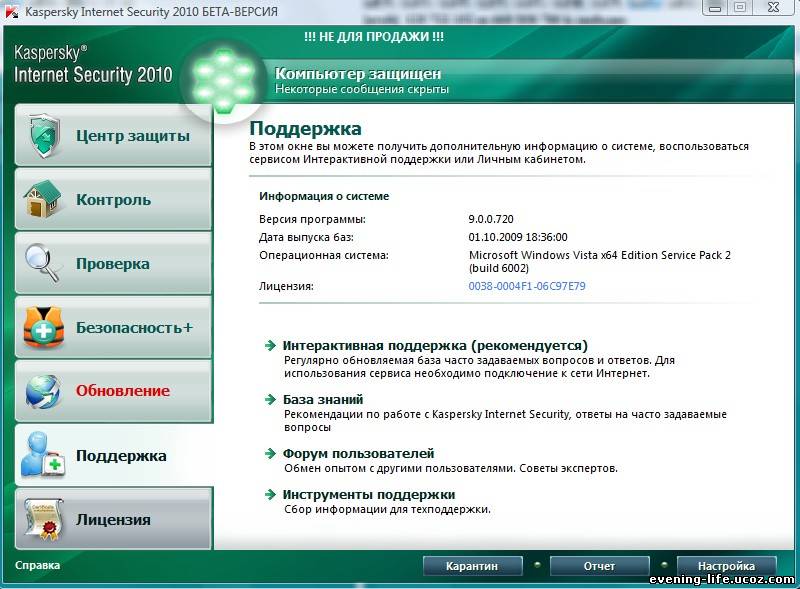
Task: Click green arrow next to Интерактивная поддержка
Action: coord(270,346)
